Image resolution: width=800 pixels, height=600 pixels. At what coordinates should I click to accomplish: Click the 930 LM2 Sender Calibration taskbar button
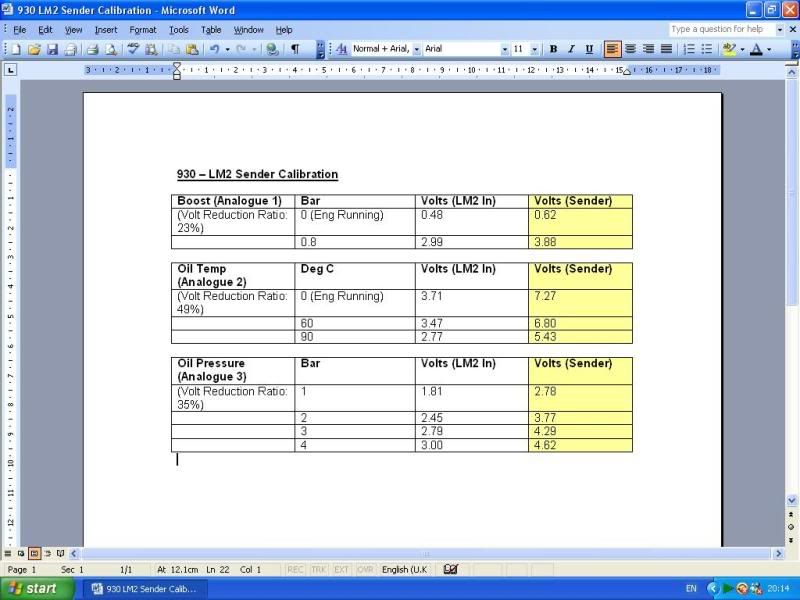pyautogui.click(x=144, y=588)
